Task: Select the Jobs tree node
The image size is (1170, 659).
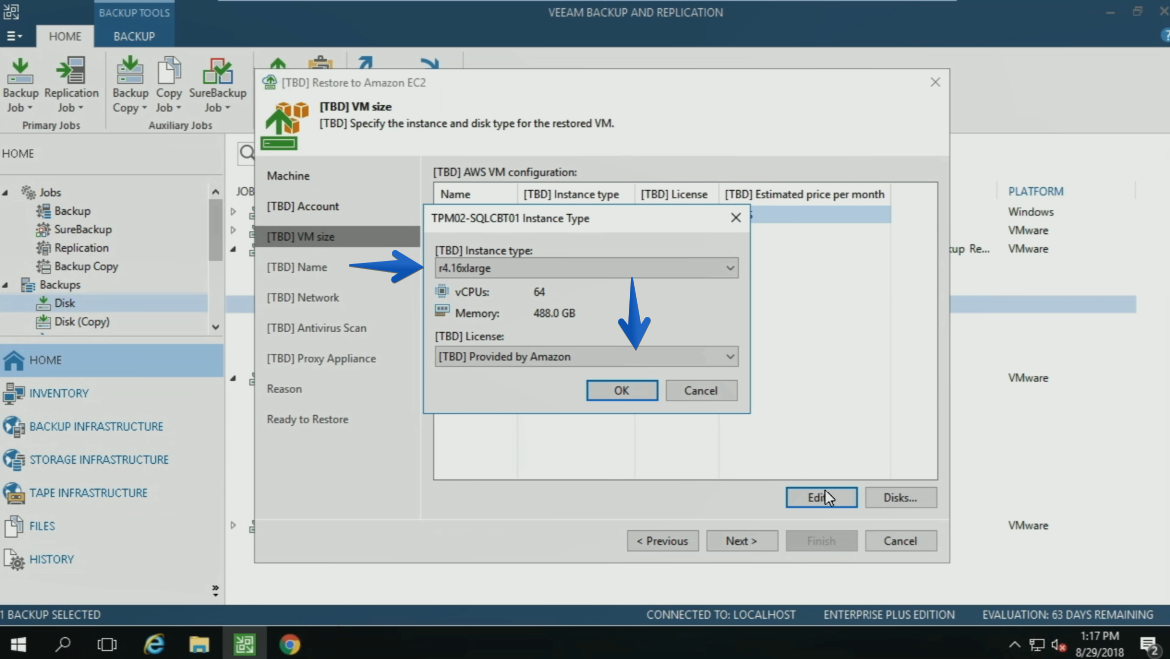Action: coord(50,193)
